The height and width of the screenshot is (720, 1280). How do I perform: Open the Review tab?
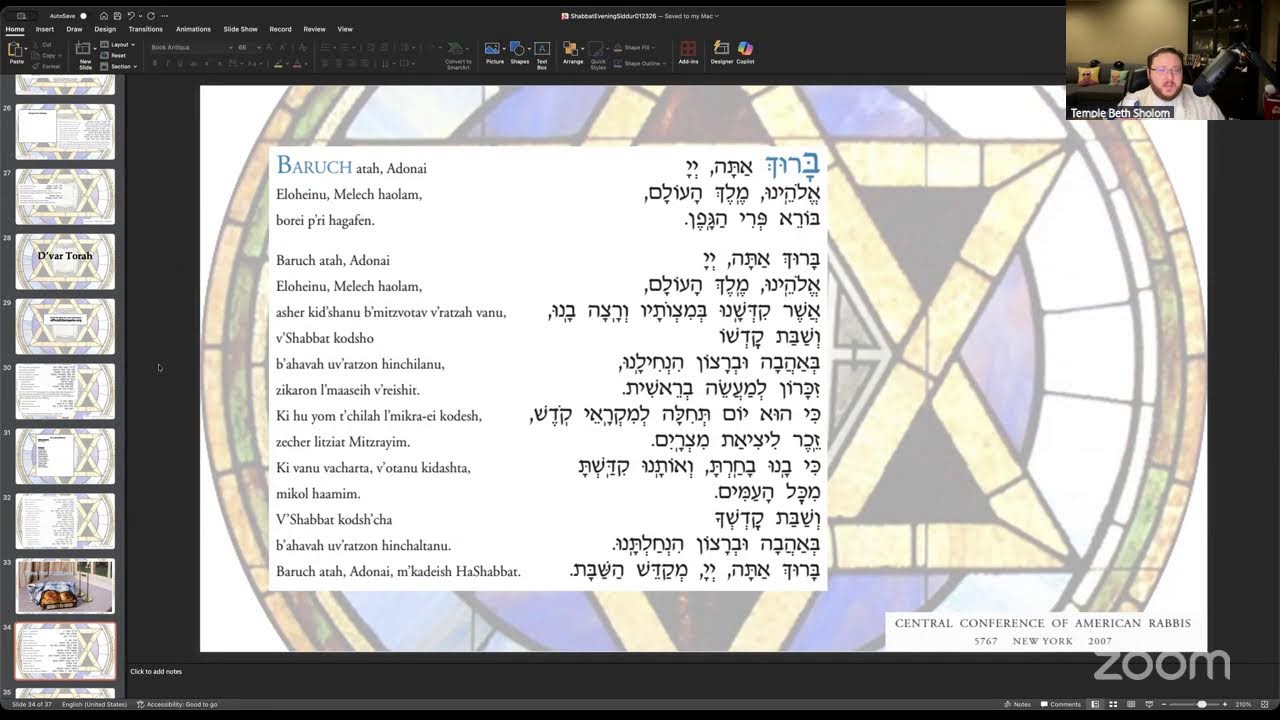(314, 29)
